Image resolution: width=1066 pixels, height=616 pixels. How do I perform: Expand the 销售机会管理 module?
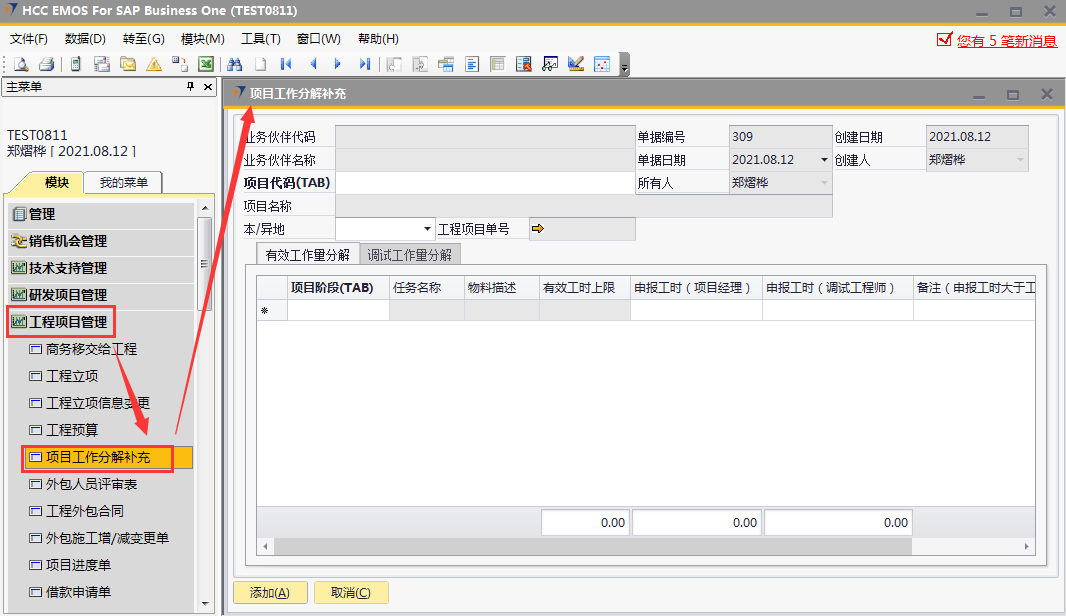coord(68,241)
